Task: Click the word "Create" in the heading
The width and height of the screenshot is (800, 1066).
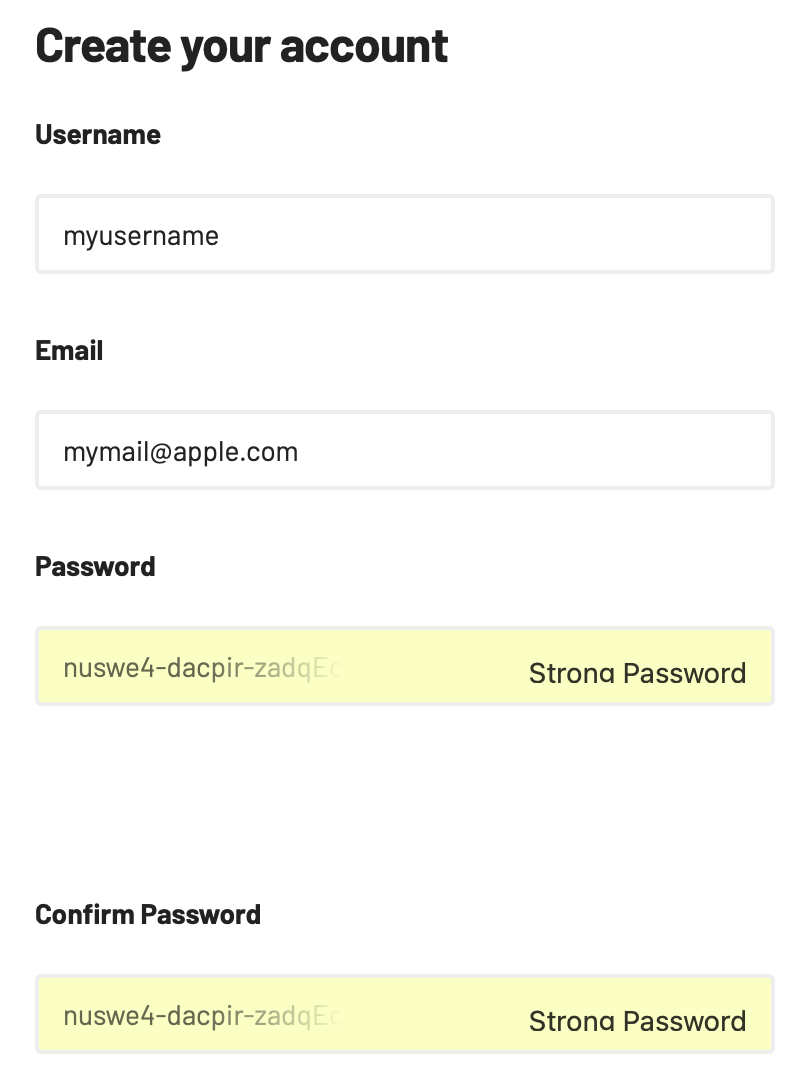Action: (101, 46)
